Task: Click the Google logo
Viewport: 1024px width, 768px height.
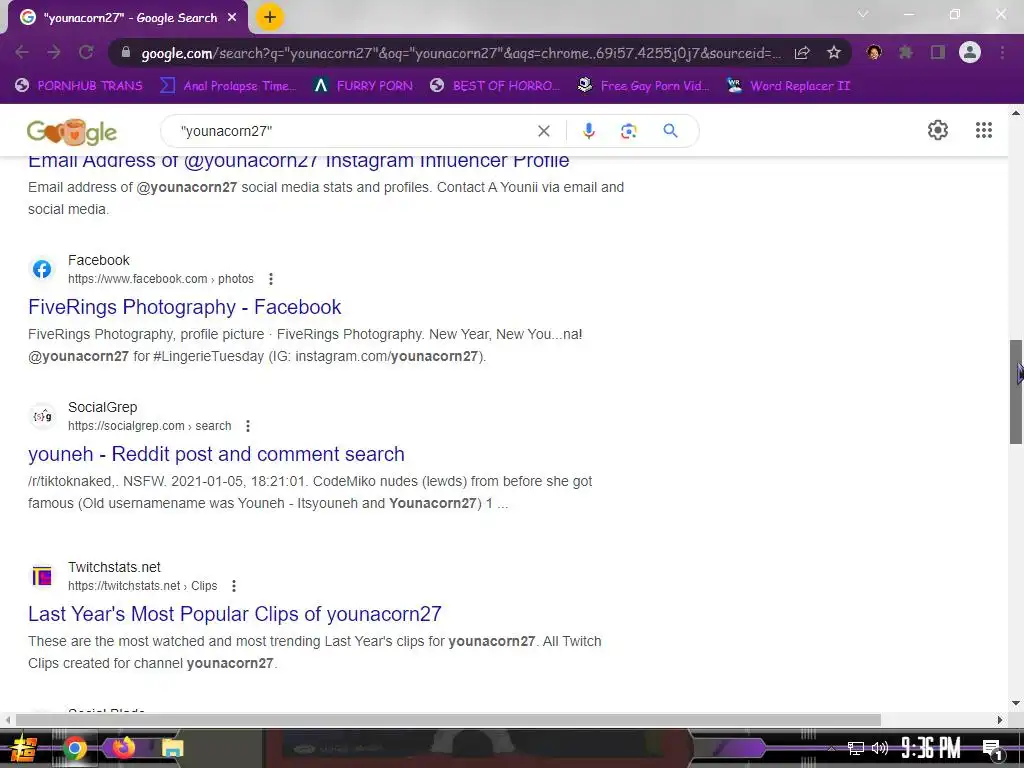Action: pyautogui.click(x=72, y=132)
